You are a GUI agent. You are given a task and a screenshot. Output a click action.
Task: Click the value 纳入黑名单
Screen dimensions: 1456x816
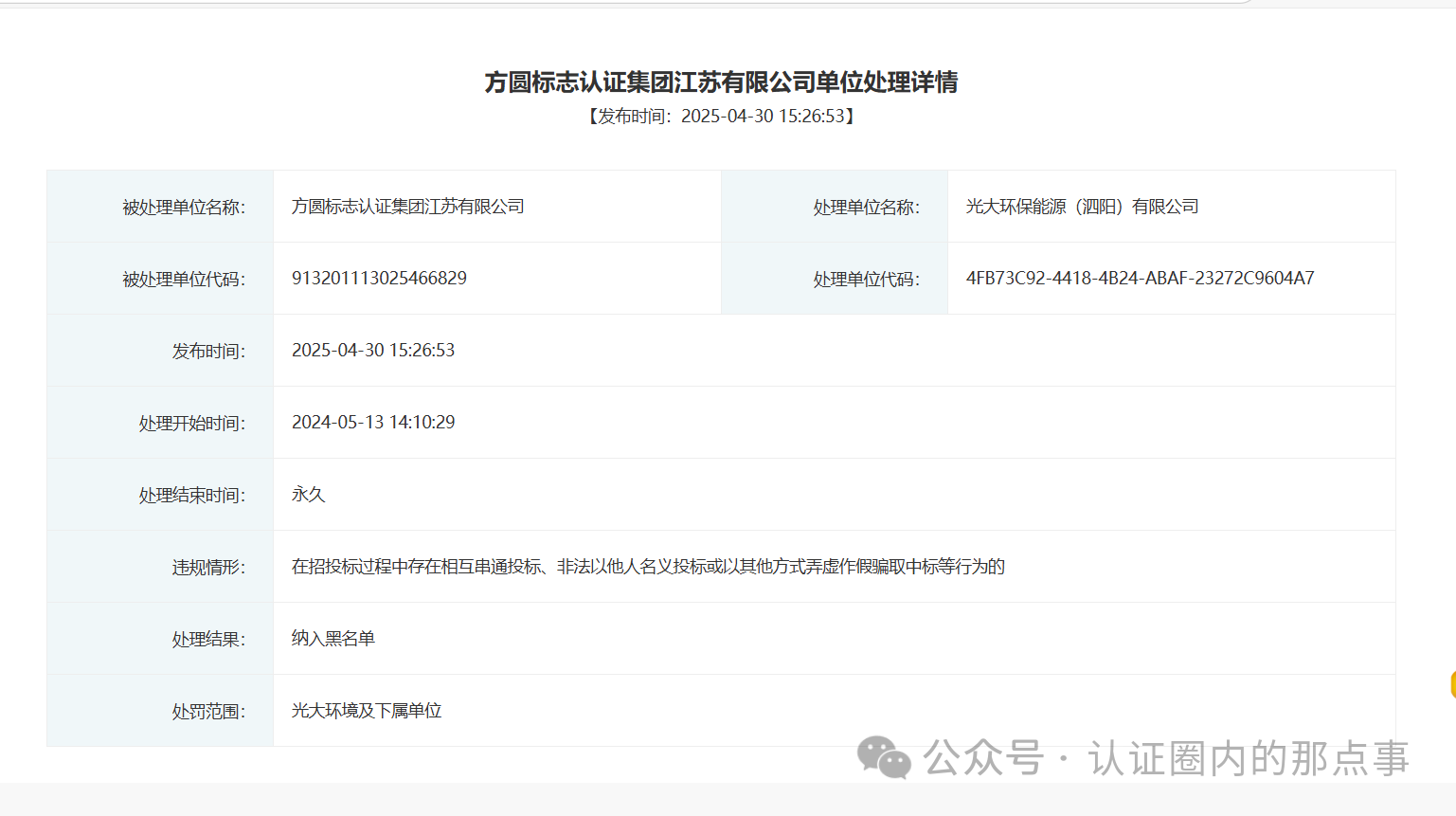333,638
